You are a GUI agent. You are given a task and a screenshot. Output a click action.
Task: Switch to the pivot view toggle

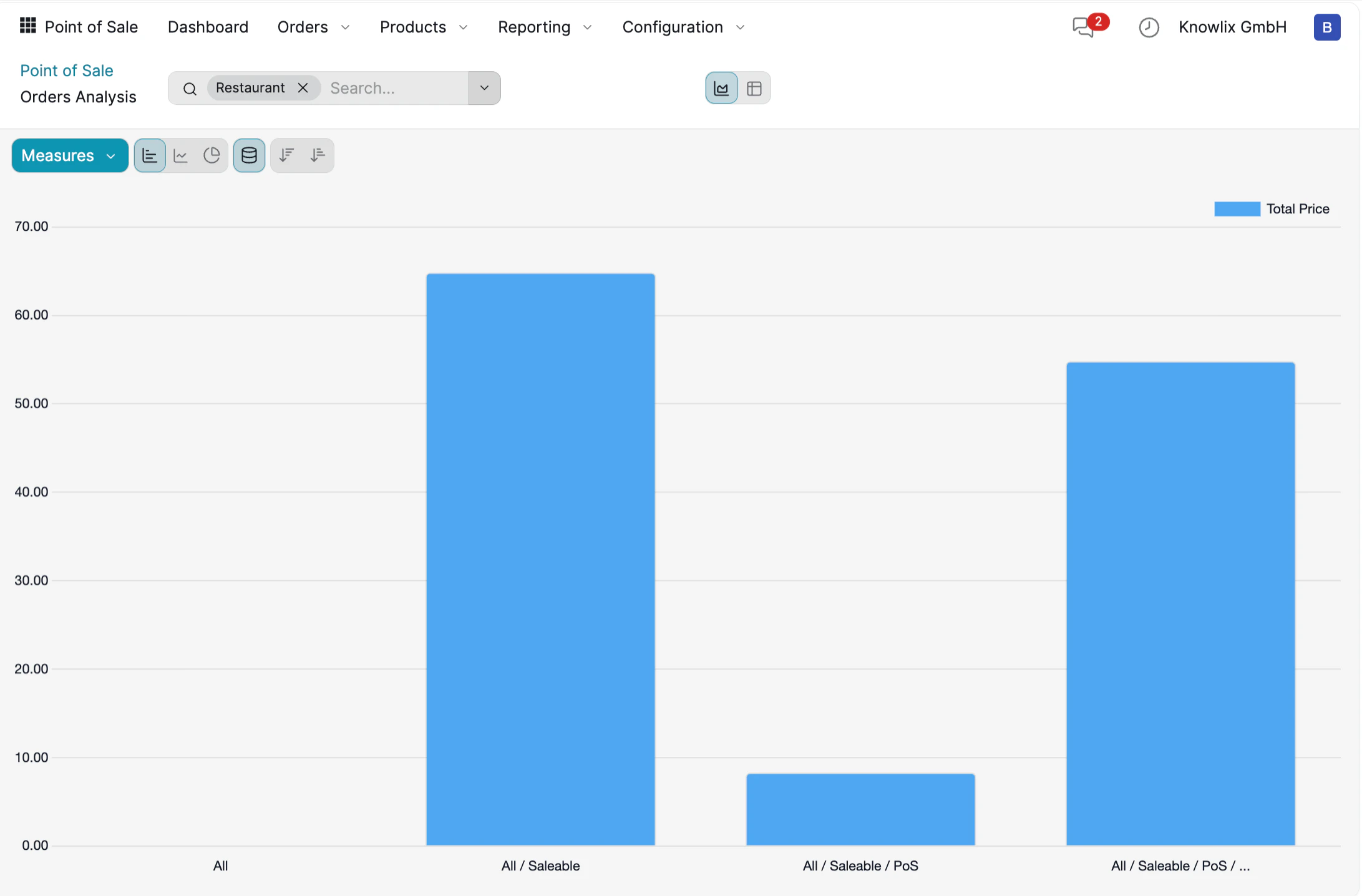tap(754, 88)
